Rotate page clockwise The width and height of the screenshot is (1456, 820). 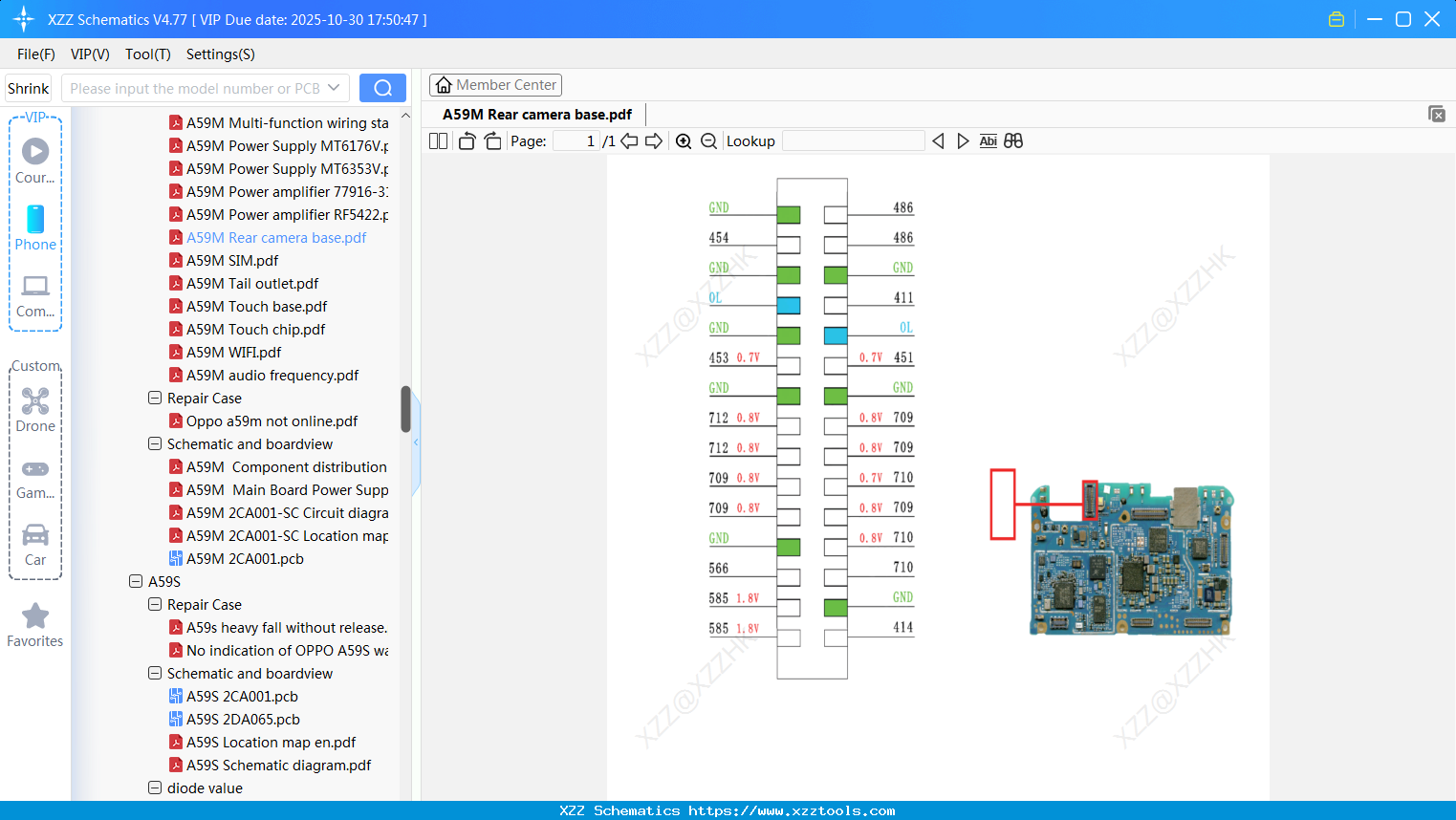click(x=492, y=141)
